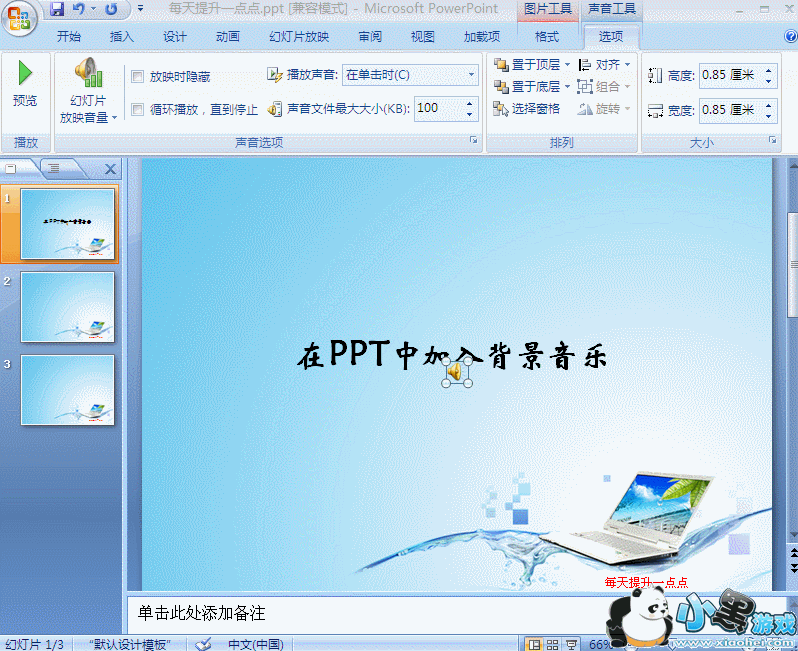Viewport: 798px width, 651px height.
Task: Switch to the 插入 tab
Action: click(x=122, y=36)
